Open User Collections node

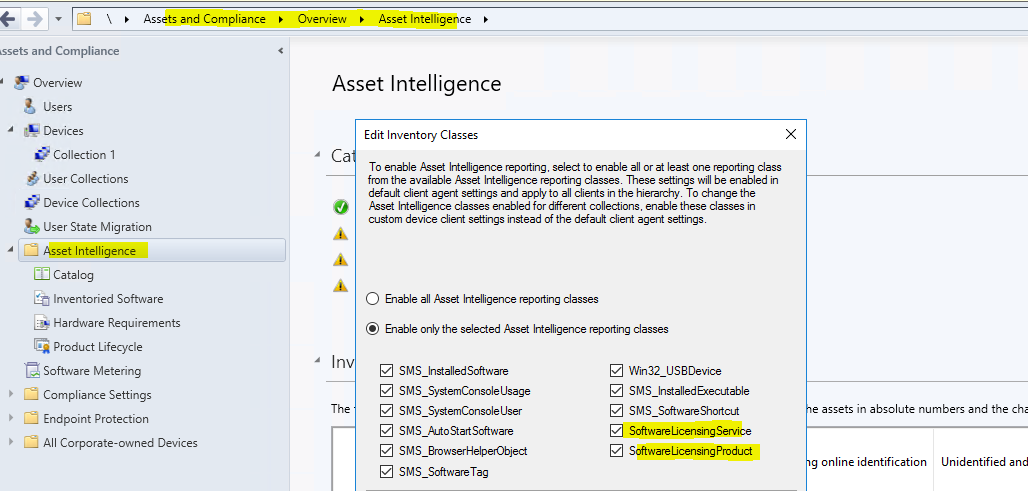(86, 179)
